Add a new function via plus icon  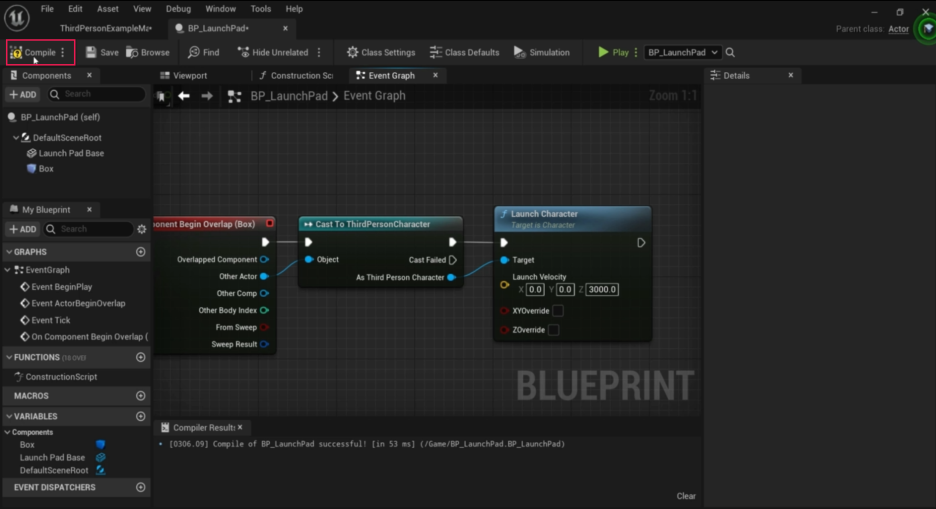pyautogui.click(x=141, y=357)
